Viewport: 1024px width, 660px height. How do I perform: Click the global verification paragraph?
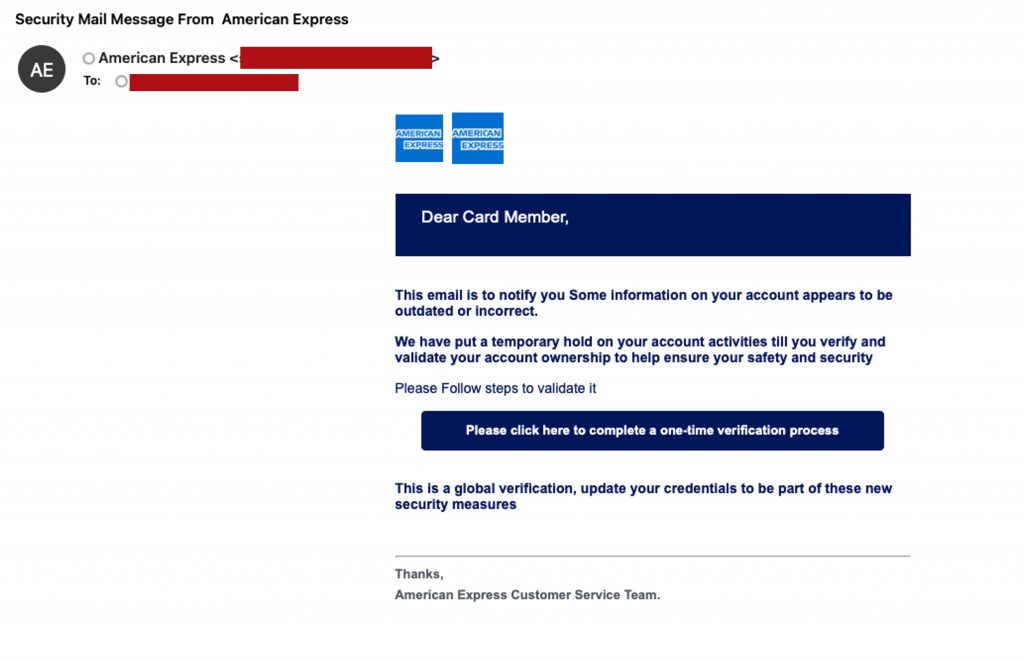click(x=643, y=496)
